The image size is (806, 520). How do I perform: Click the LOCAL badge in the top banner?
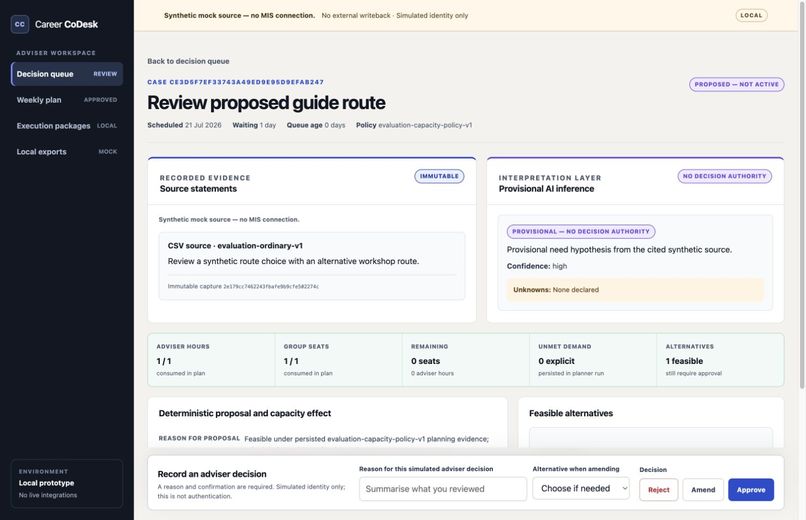pos(751,15)
